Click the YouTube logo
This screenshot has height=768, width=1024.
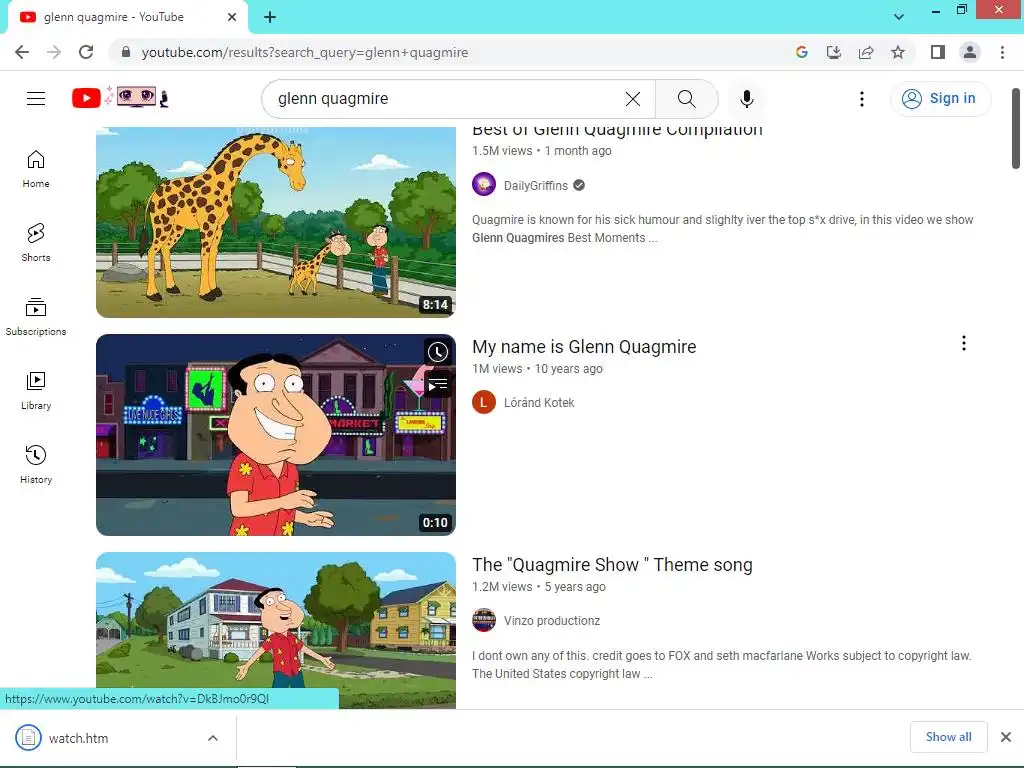(120, 98)
